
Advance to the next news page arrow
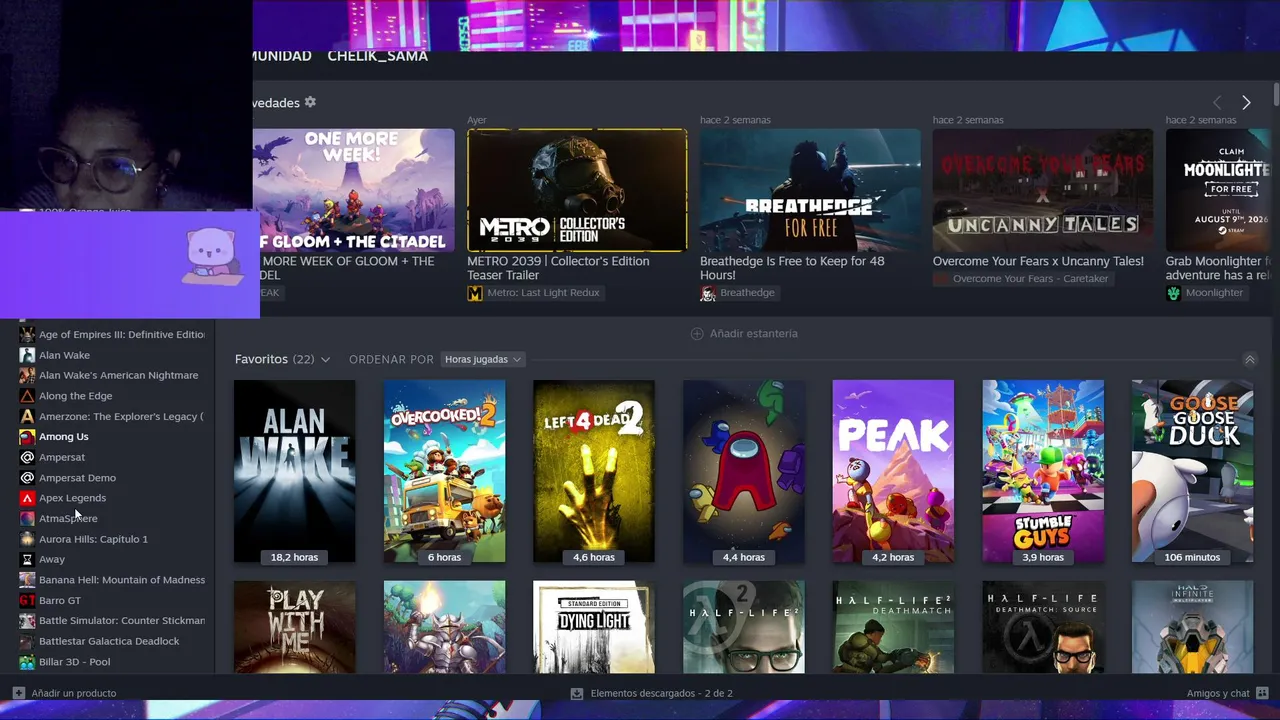[x=1246, y=103]
